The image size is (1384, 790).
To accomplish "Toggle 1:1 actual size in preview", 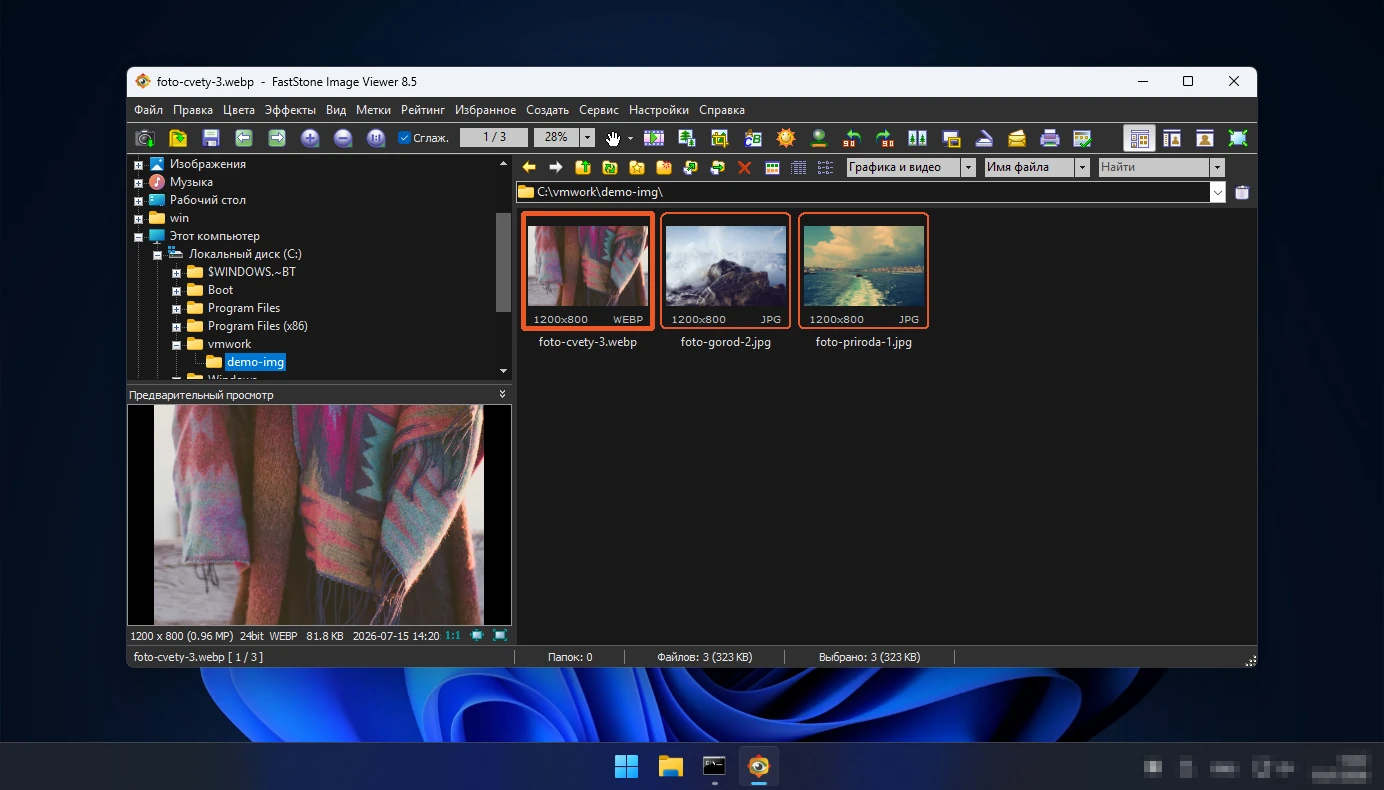I will pyautogui.click(x=453, y=635).
